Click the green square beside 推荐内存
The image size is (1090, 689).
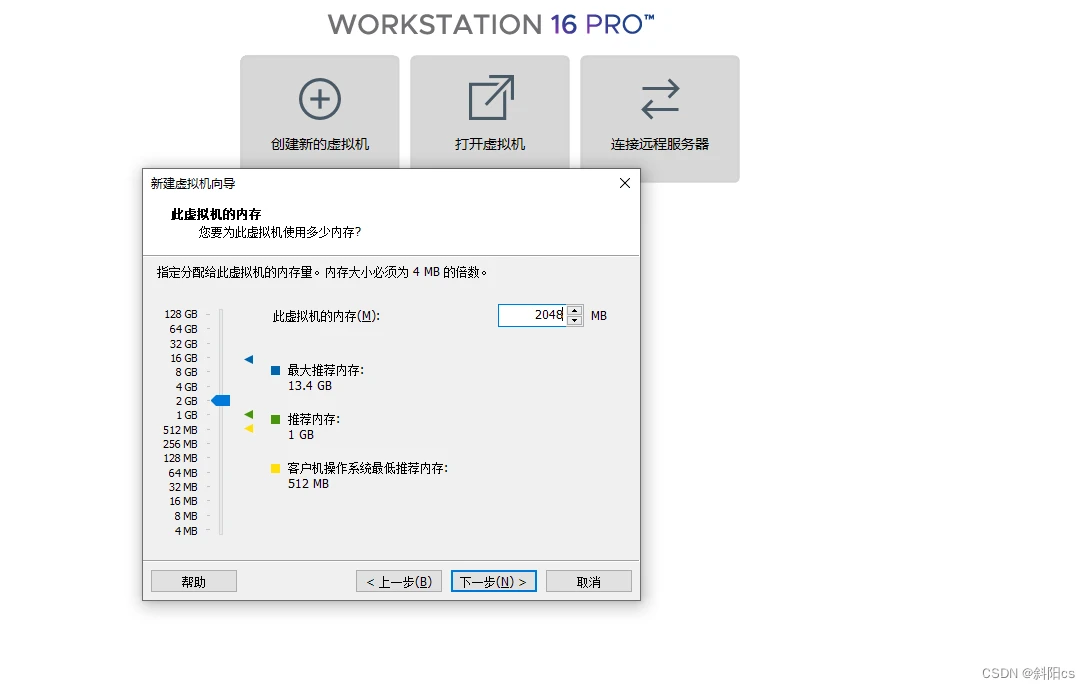[276, 420]
